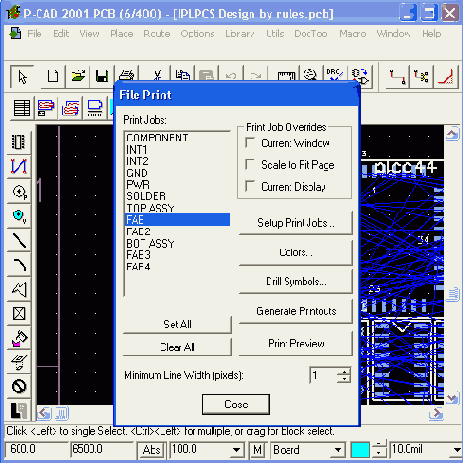The height and width of the screenshot is (463, 463).
Task: Open the Route menu
Action: tap(157, 34)
